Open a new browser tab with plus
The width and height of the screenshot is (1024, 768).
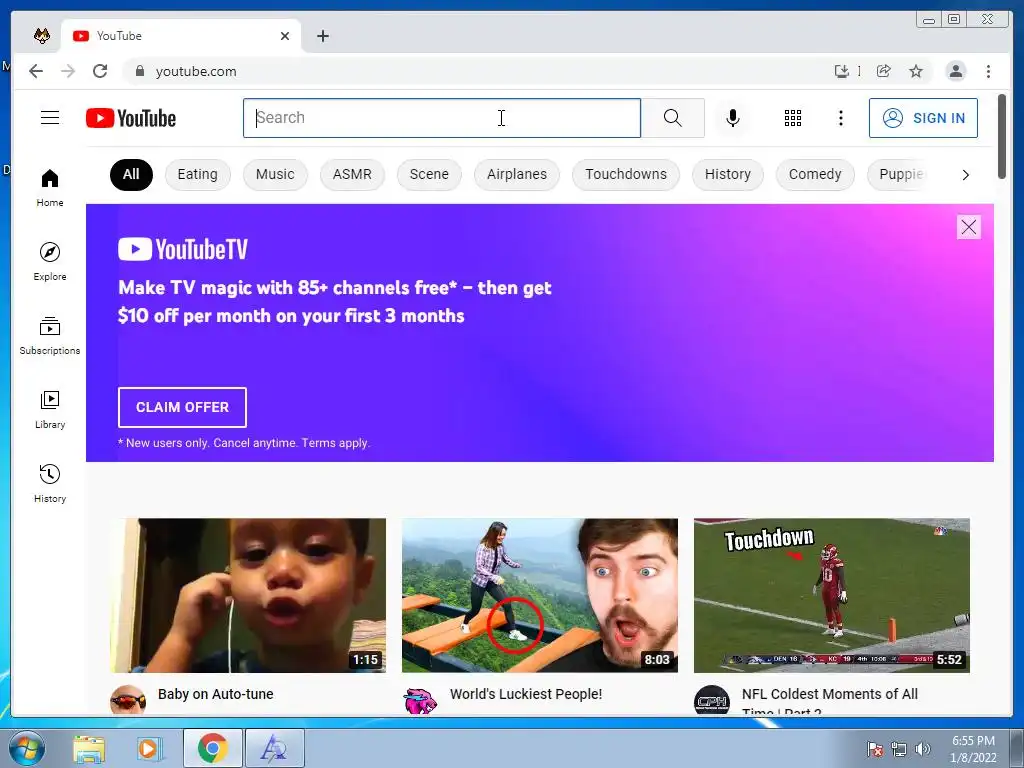[323, 36]
